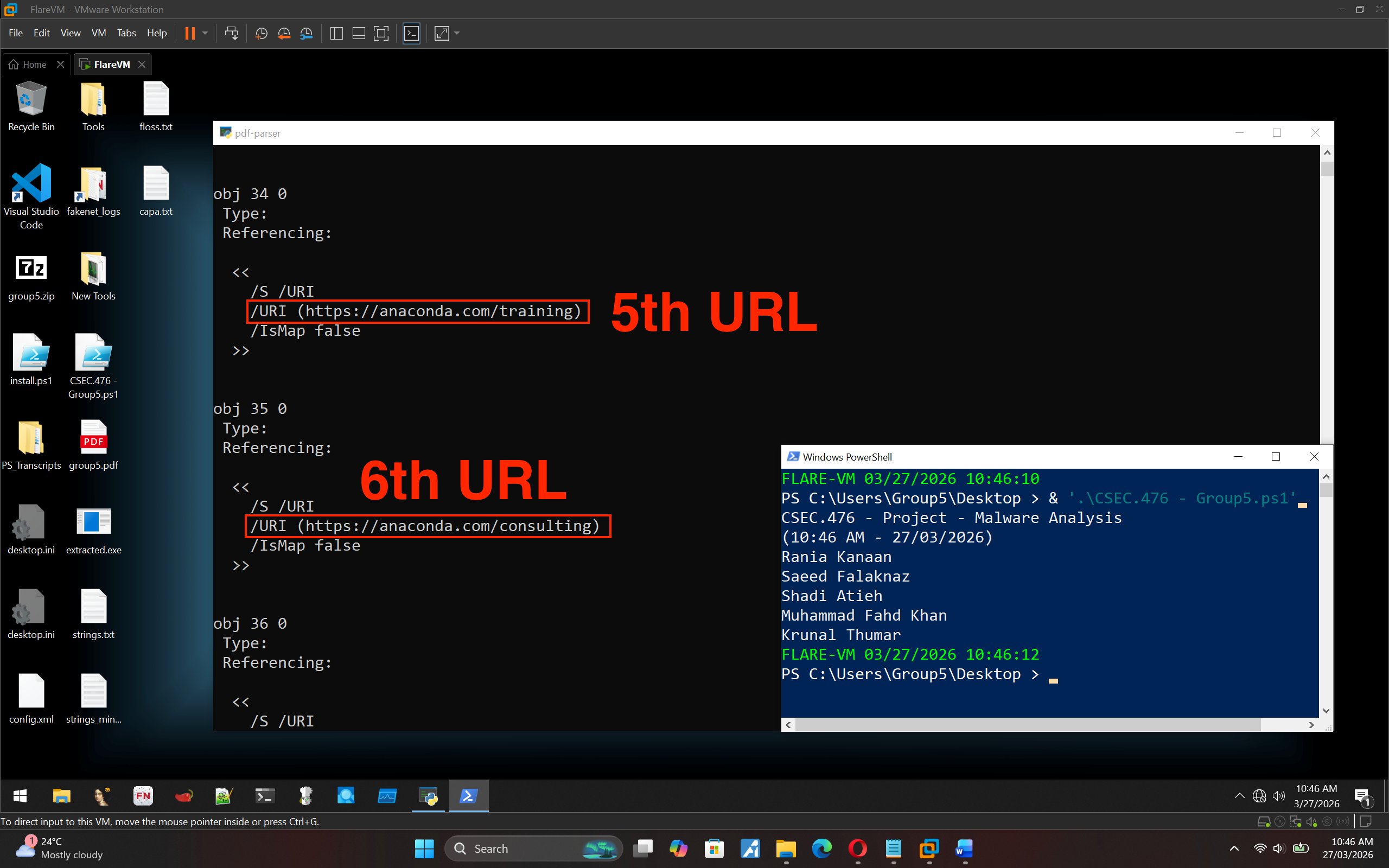Revert to snapshot using orange arrow icon
The width and height of the screenshot is (1389, 868).
pos(284,33)
